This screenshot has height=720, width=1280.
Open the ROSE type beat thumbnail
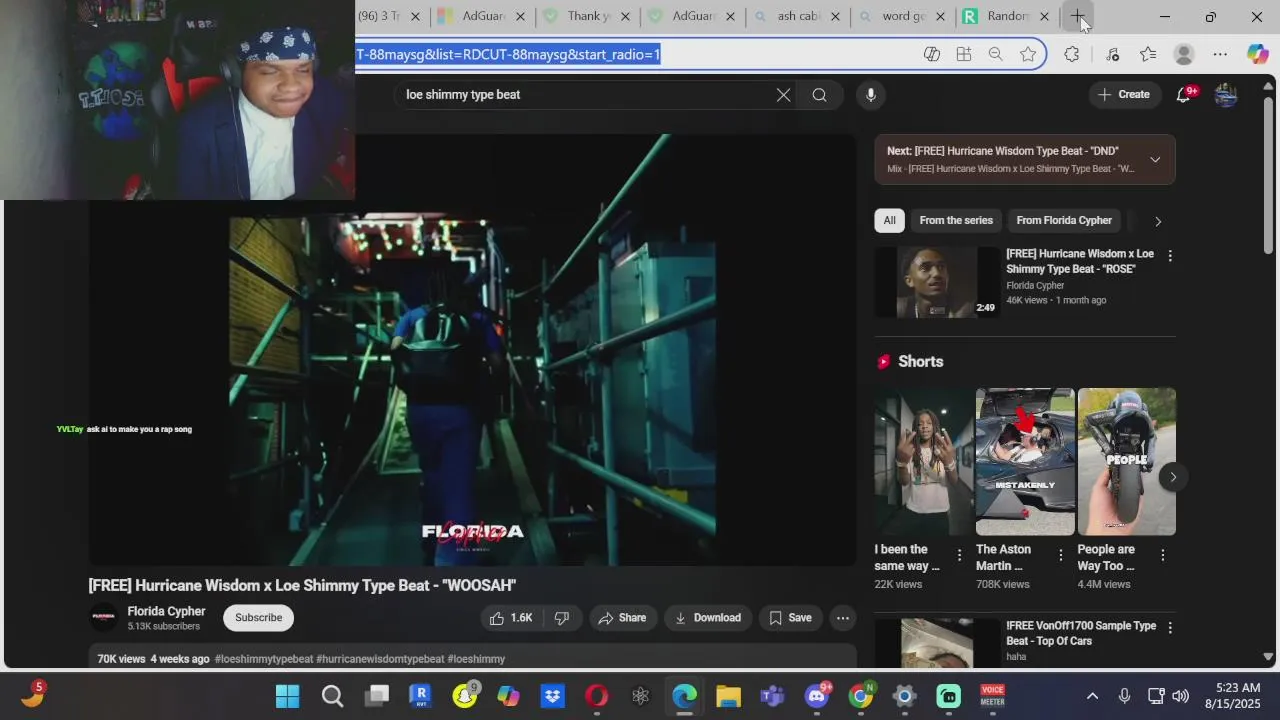tap(937, 282)
